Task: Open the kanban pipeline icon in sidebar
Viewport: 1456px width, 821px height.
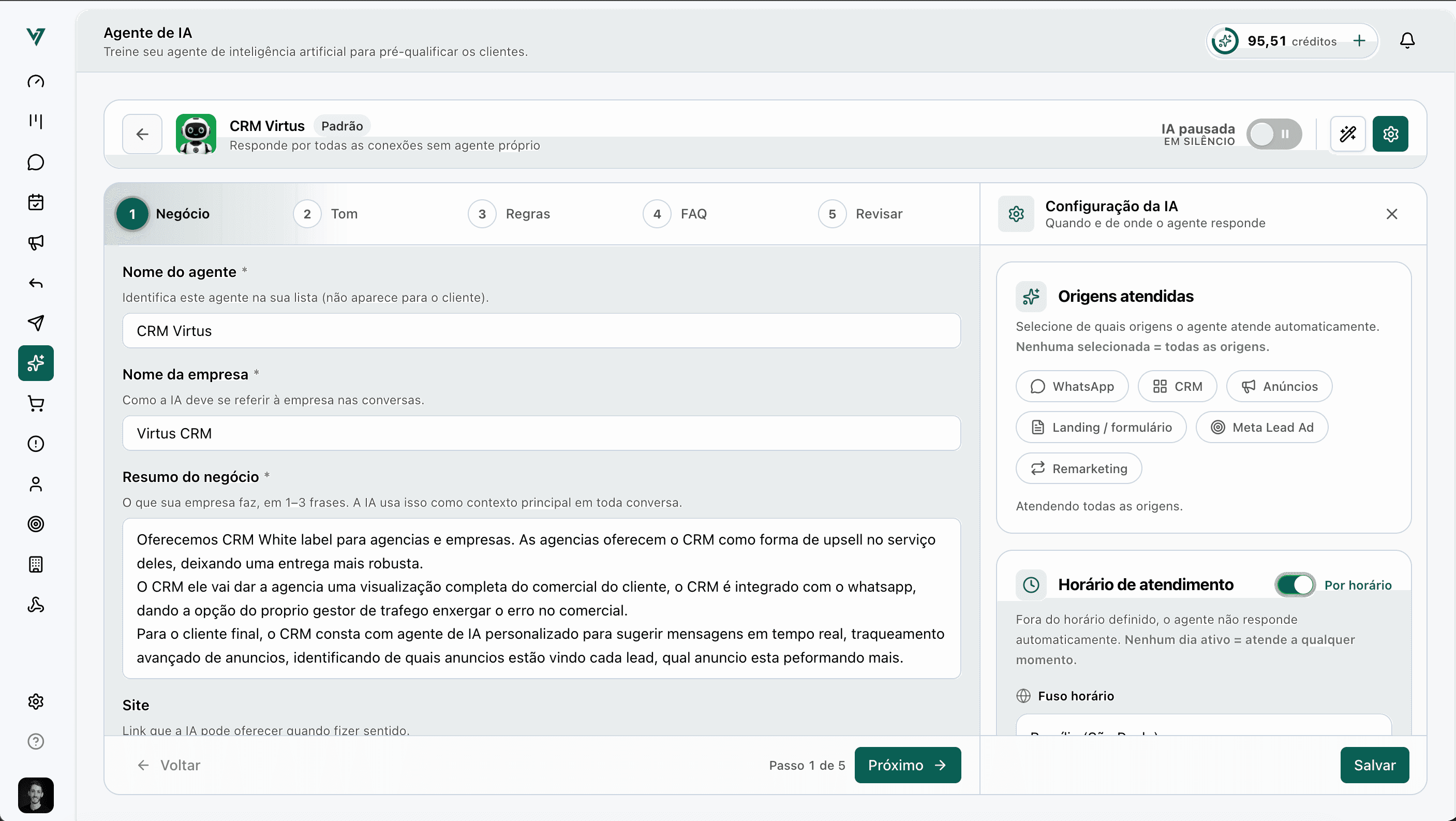Action: click(36, 122)
